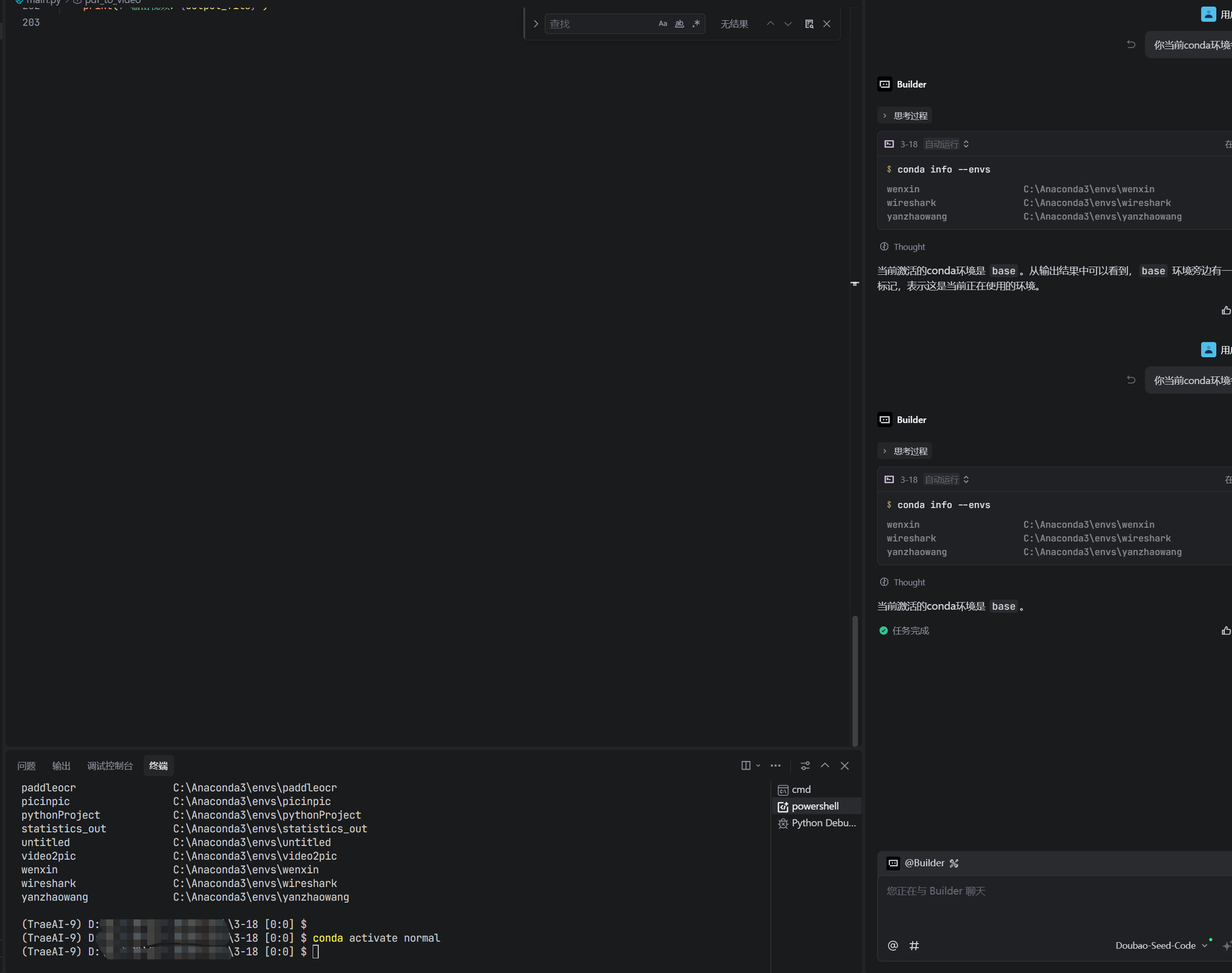Open Builder agent tools settings icon
The image size is (1232, 973).
click(954, 864)
